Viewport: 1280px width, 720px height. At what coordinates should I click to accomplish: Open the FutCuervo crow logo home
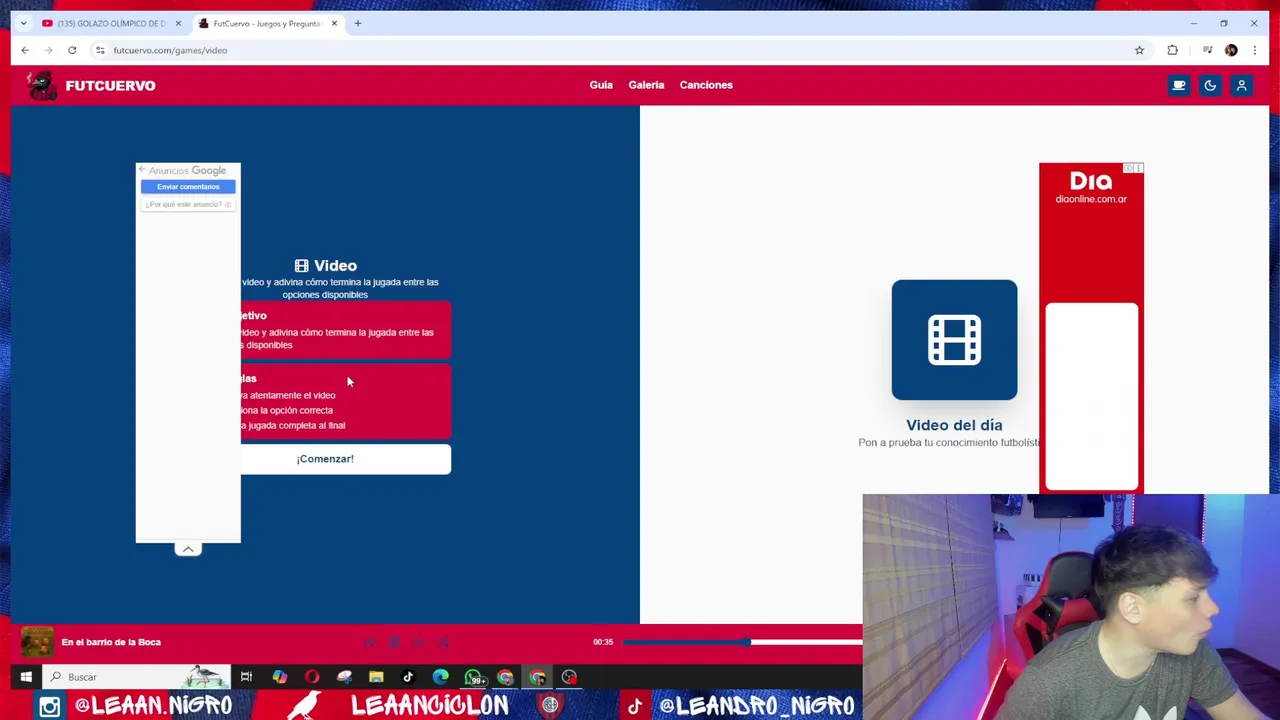[x=42, y=86]
